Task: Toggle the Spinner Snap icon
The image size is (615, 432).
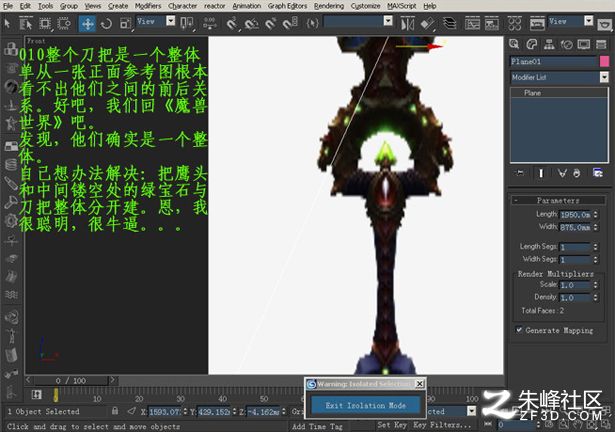Action: tap(290, 24)
